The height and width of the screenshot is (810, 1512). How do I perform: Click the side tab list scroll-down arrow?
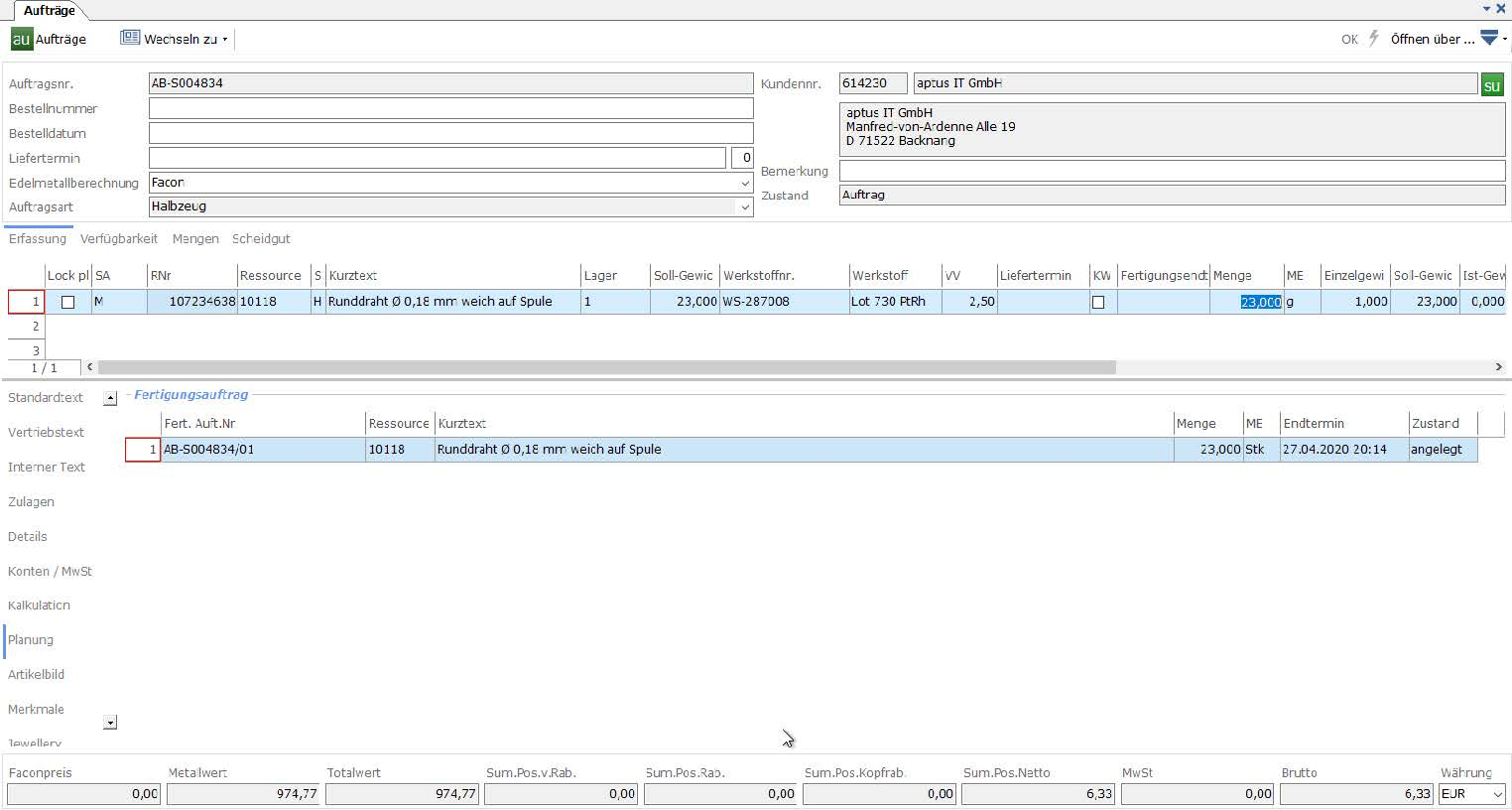click(110, 723)
